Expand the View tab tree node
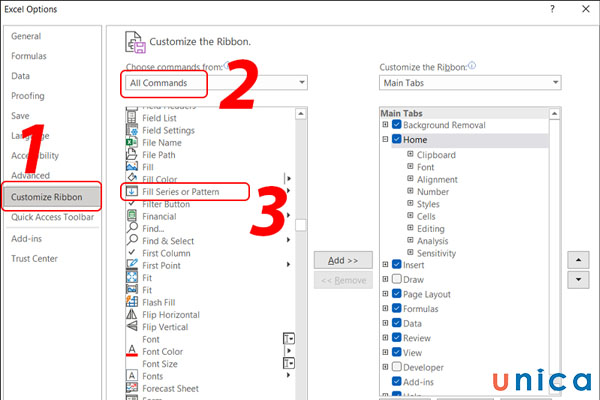The height and width of the screenshot is (400, 600). [385, 353]
